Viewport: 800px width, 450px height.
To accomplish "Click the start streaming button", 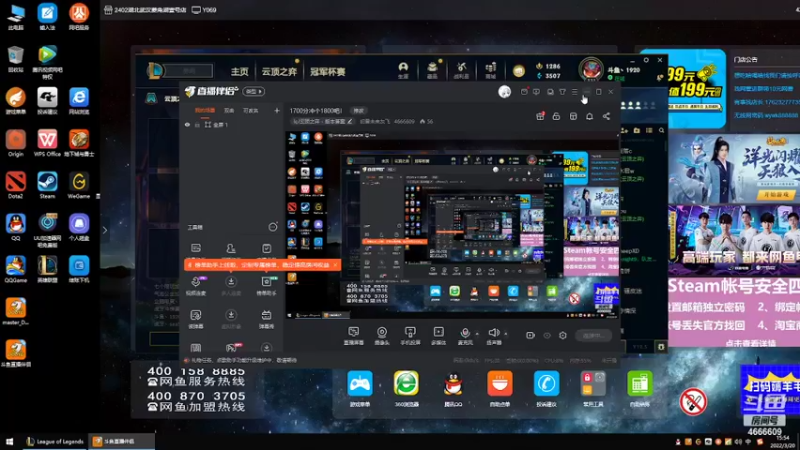I will 593,335.
